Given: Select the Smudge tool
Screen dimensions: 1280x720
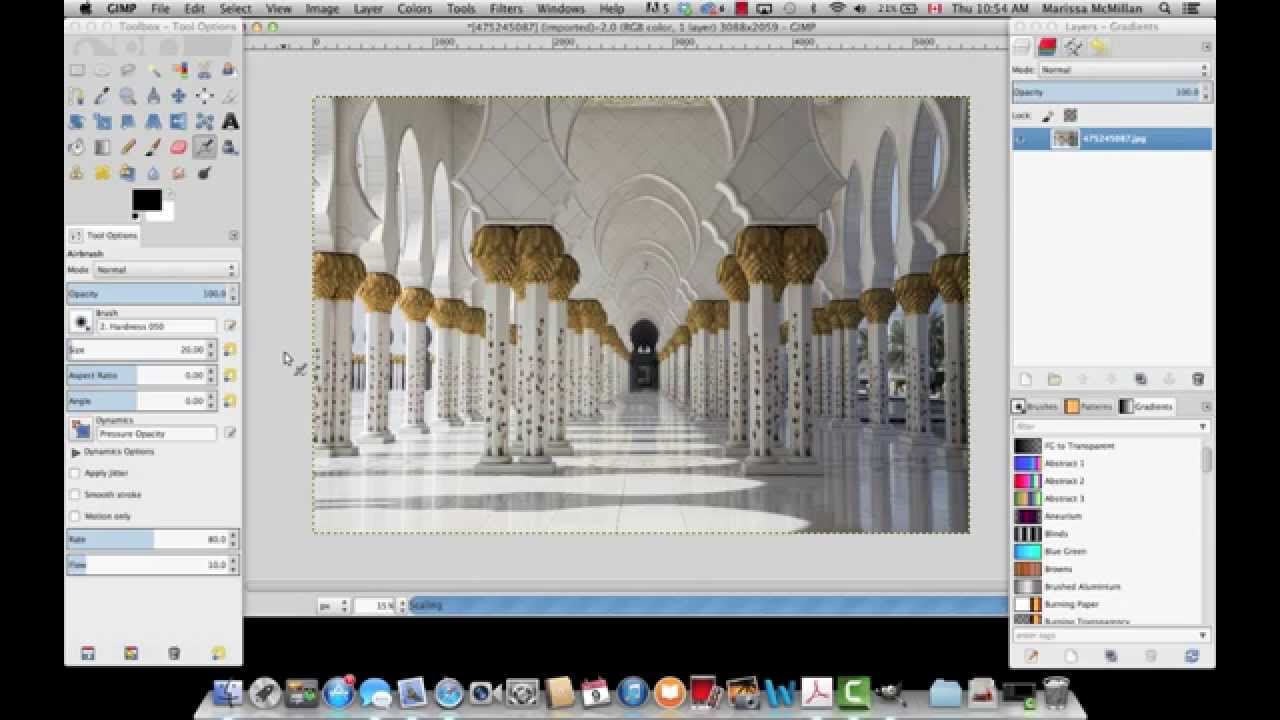Looking at the screenshot, I should pyautogui.click(x=179, y=173).
